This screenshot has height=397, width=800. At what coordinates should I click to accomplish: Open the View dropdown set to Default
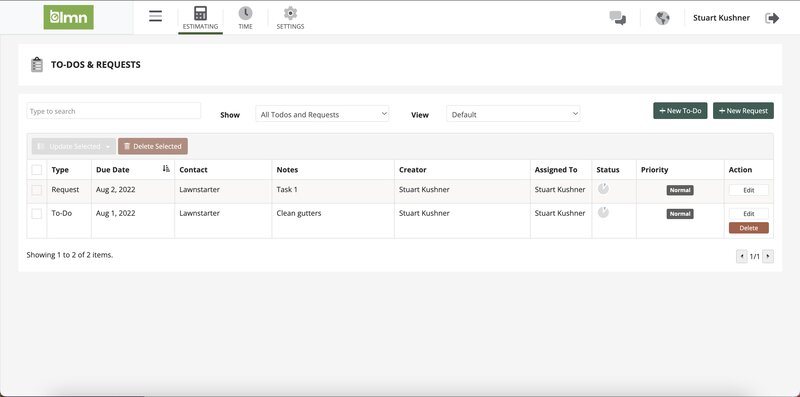(x=513, y=114)
